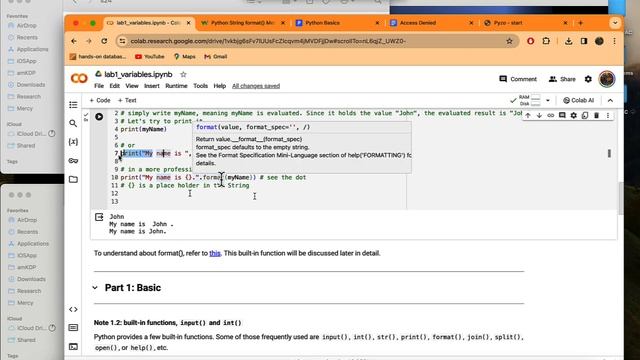This screenshot has height=360, width=640.
Task: Open the Files folder panel
Action: coord(73,179)
